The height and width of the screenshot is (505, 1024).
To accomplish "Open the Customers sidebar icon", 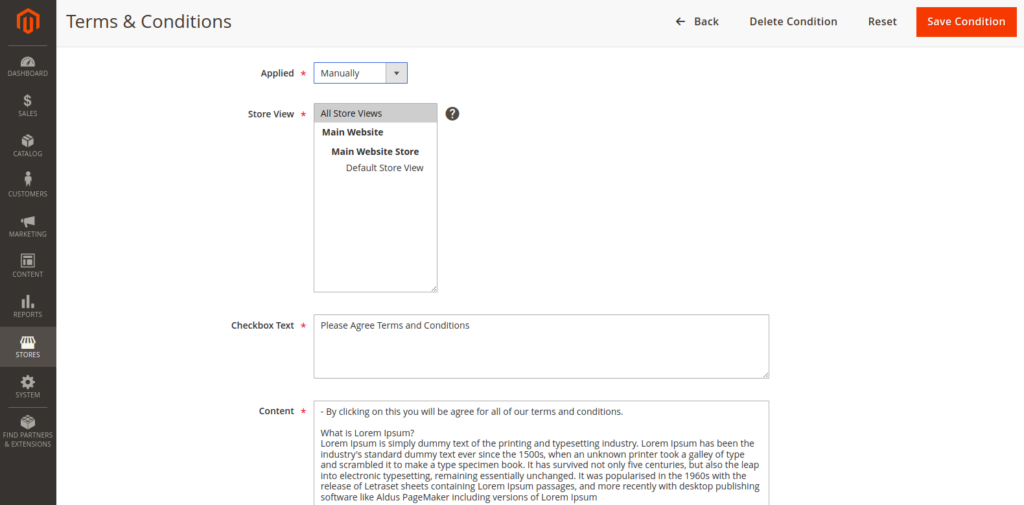I will (x=27, y=185).
